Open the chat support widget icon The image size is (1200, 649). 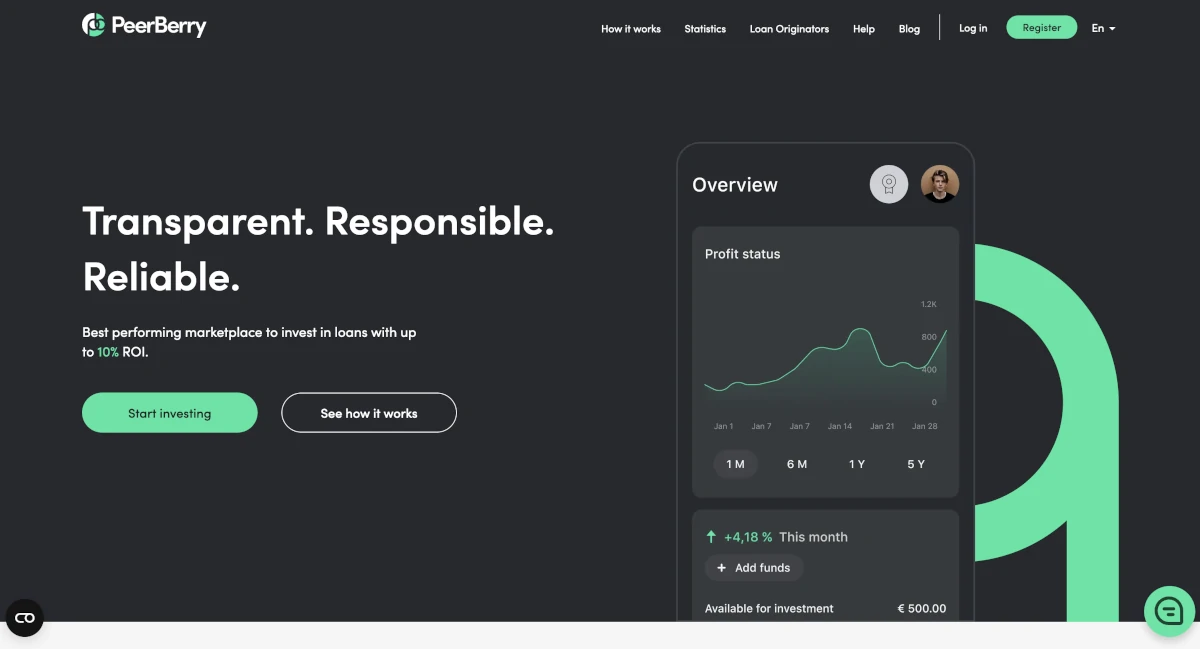click(1169, 610)
